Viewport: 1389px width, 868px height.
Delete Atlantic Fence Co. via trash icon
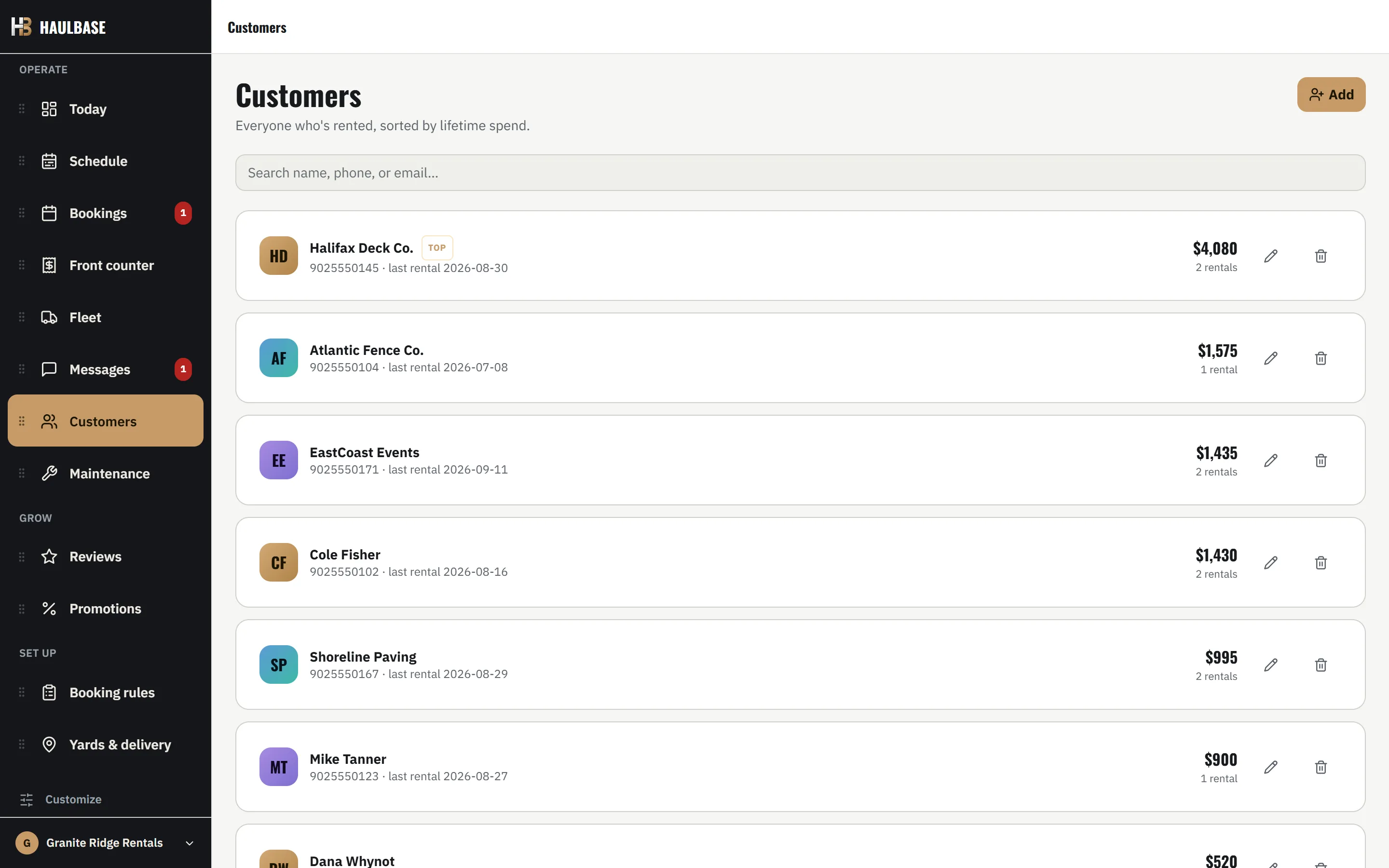pyautogui.click(x=1321, y=358)
